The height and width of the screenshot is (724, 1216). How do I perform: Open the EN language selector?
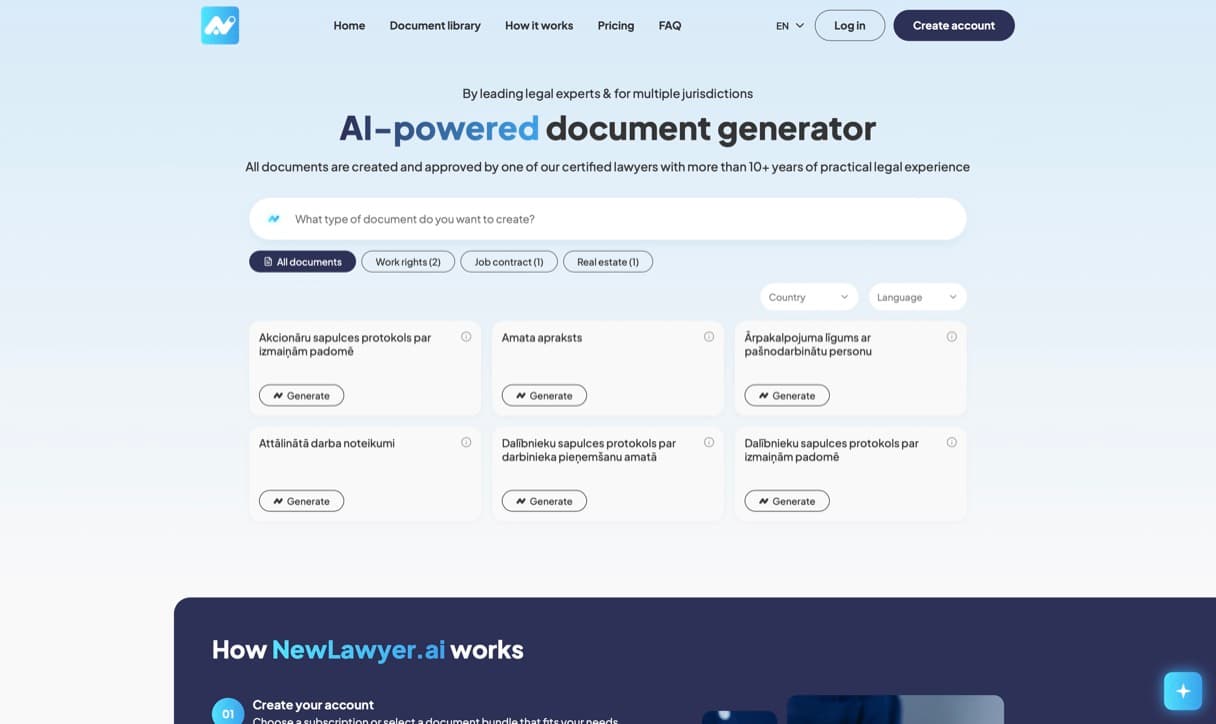point(790,26)
